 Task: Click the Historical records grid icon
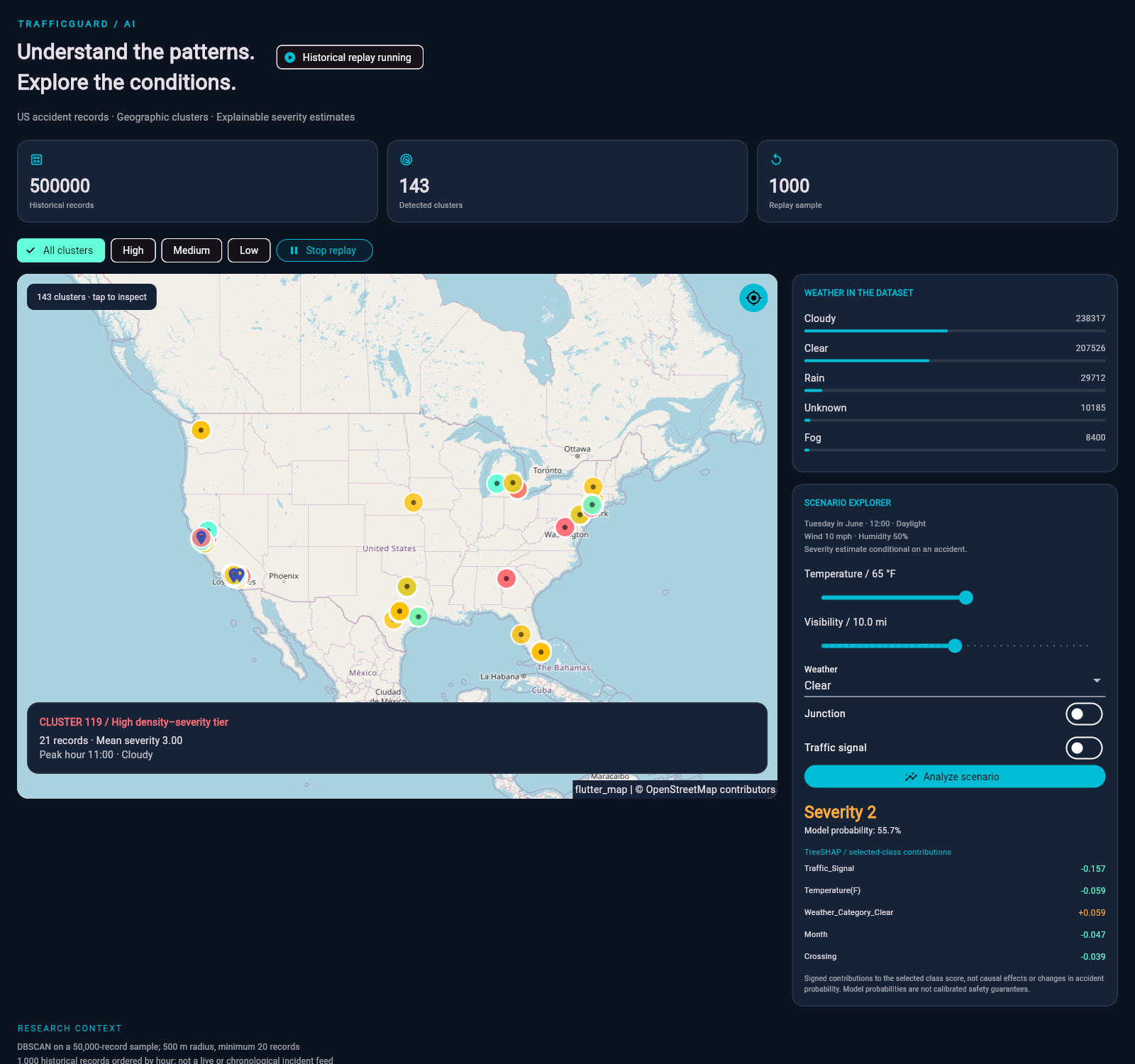point(37,160)
